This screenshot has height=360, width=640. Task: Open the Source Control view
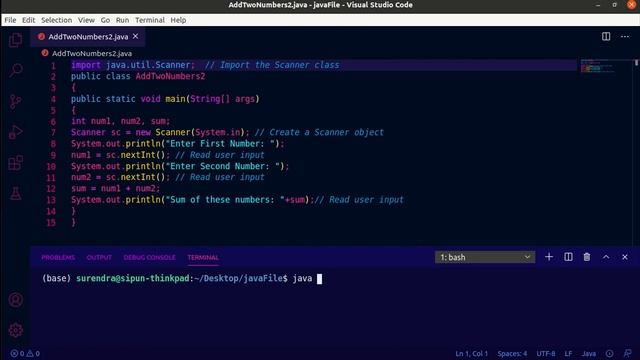coord(16,101)
